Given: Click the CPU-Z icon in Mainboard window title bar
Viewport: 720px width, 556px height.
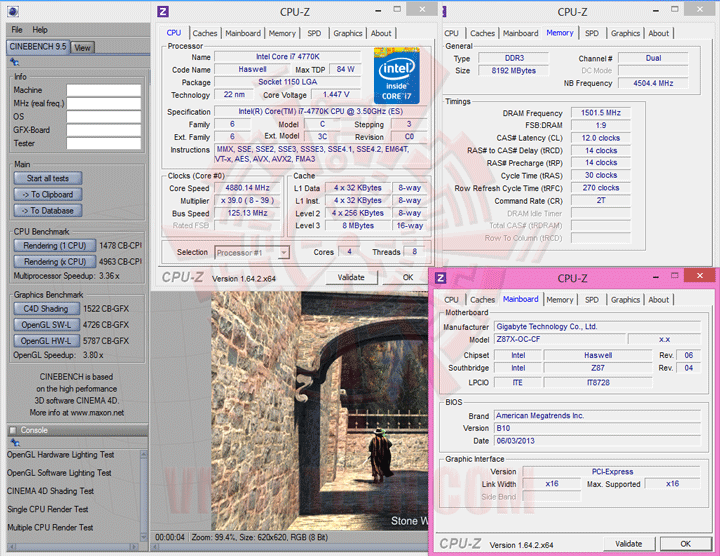Looking at the screenshot, I should coord(440,278).
